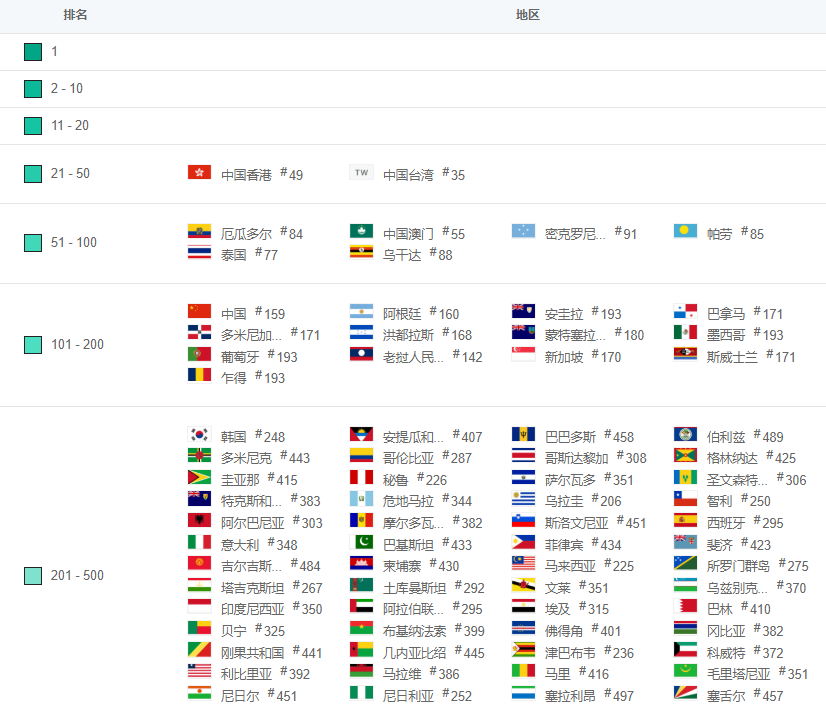Click the Mexico flag next to 墨西哥
The image size is (826, 705).
tap(685, 332)
